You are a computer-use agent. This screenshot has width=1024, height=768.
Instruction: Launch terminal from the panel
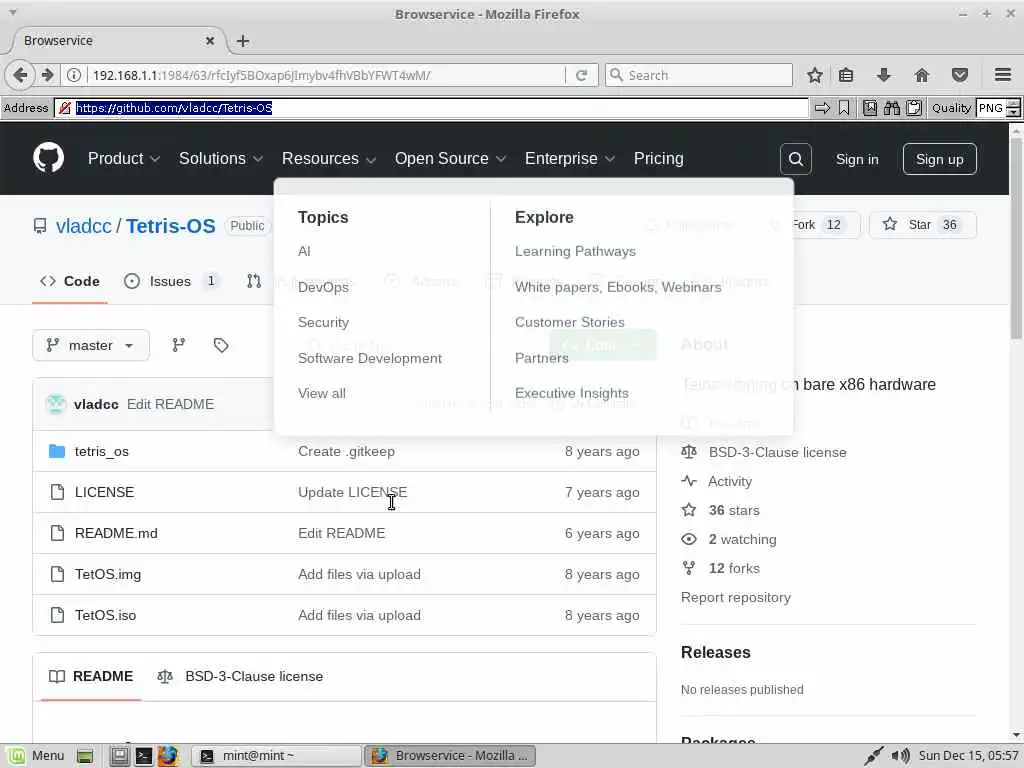pyautogui.click(x=144, y=756)
